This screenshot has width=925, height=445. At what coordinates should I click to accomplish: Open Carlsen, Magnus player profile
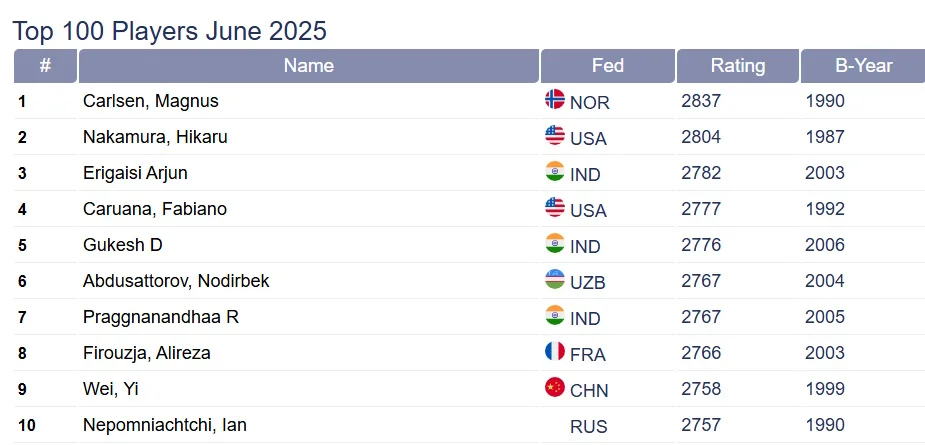click(x=151, y=101)
